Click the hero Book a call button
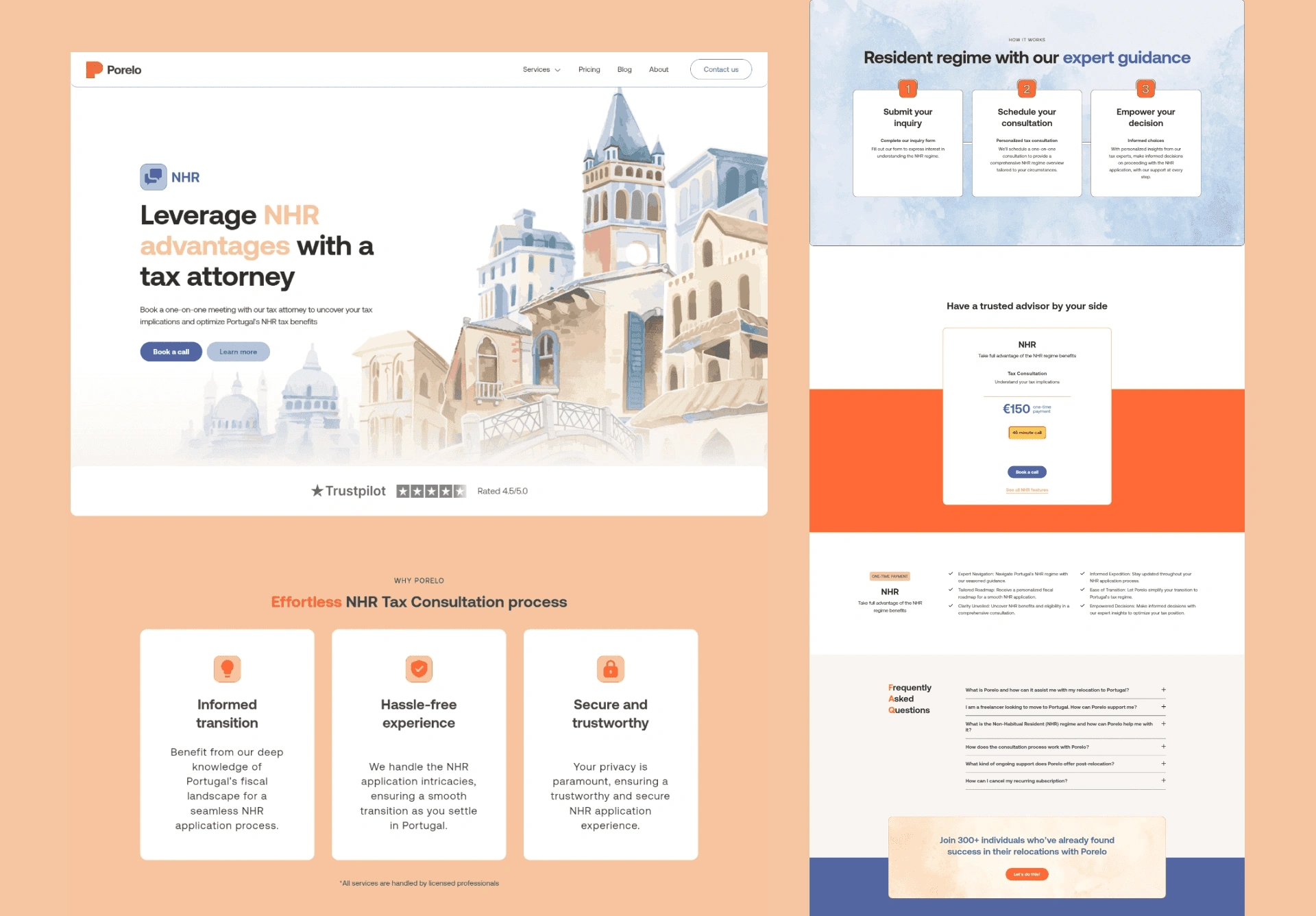 (x=171, y=352)
